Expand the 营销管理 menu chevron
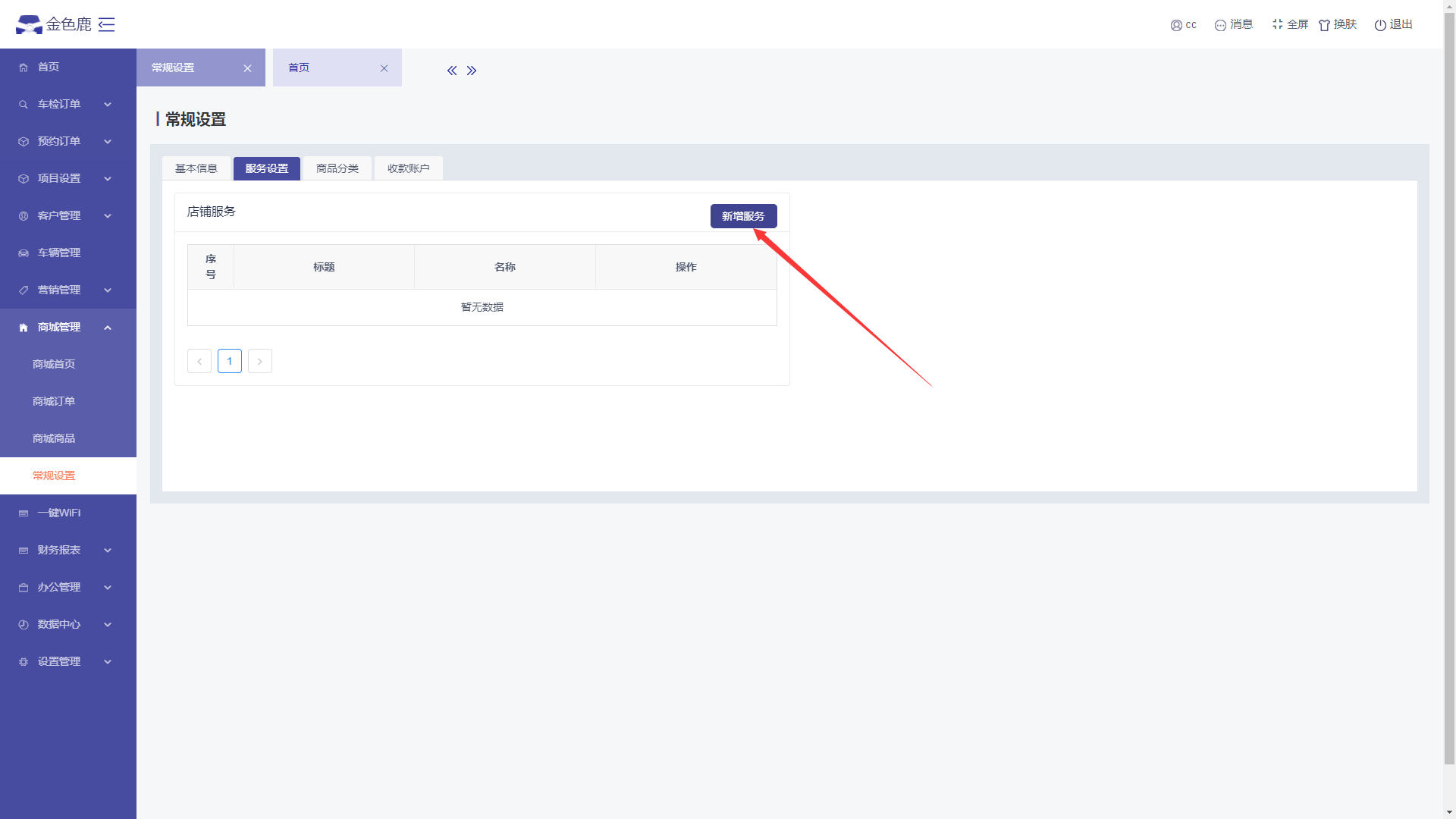Image resolution: width=1456 pixels, height=819 pixels. pos(108,290)
